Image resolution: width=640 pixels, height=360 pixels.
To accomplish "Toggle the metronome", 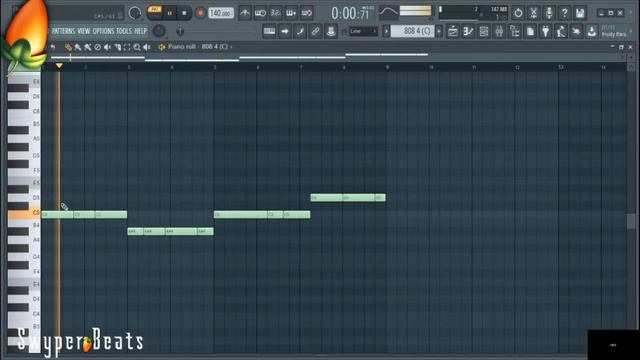I will coord(244,13).
